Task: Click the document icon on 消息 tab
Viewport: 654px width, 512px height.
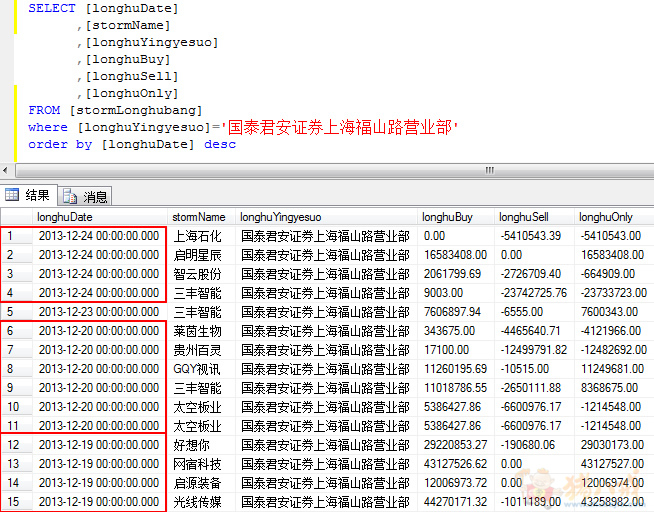Action: point(70,196)
